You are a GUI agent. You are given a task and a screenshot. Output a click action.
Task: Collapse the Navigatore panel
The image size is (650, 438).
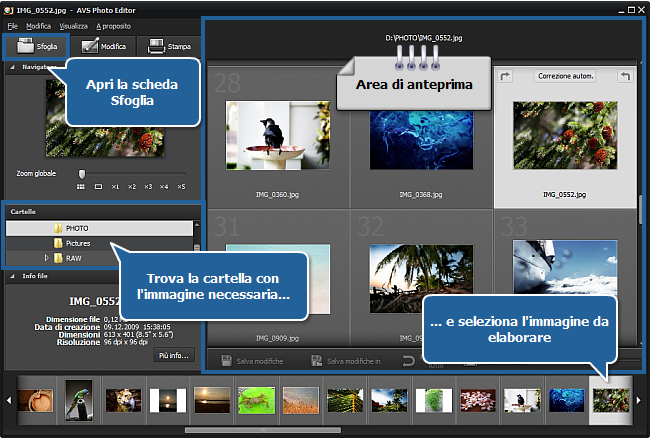[12, 67]
